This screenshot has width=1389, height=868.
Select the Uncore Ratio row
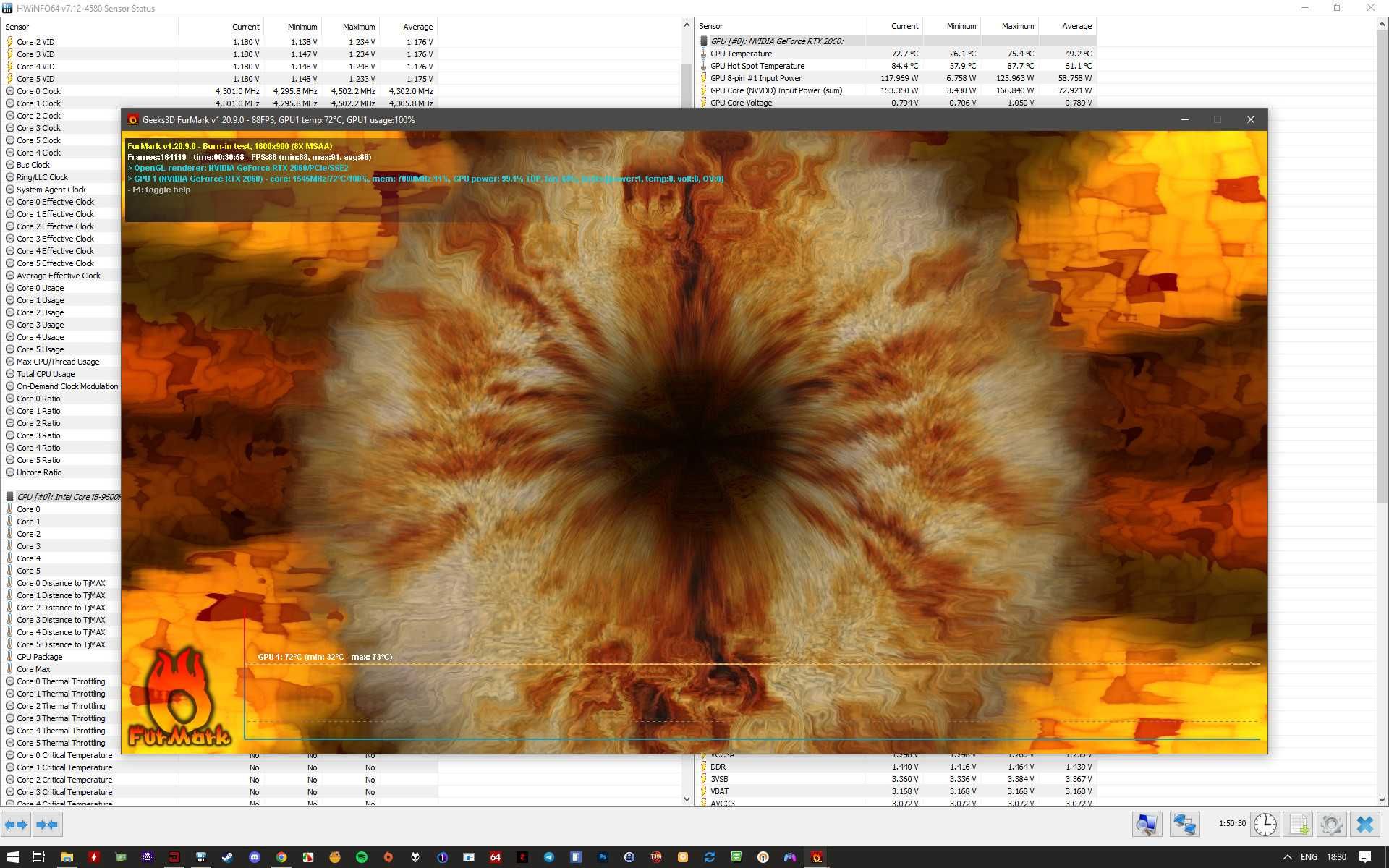tap(61, 472)
